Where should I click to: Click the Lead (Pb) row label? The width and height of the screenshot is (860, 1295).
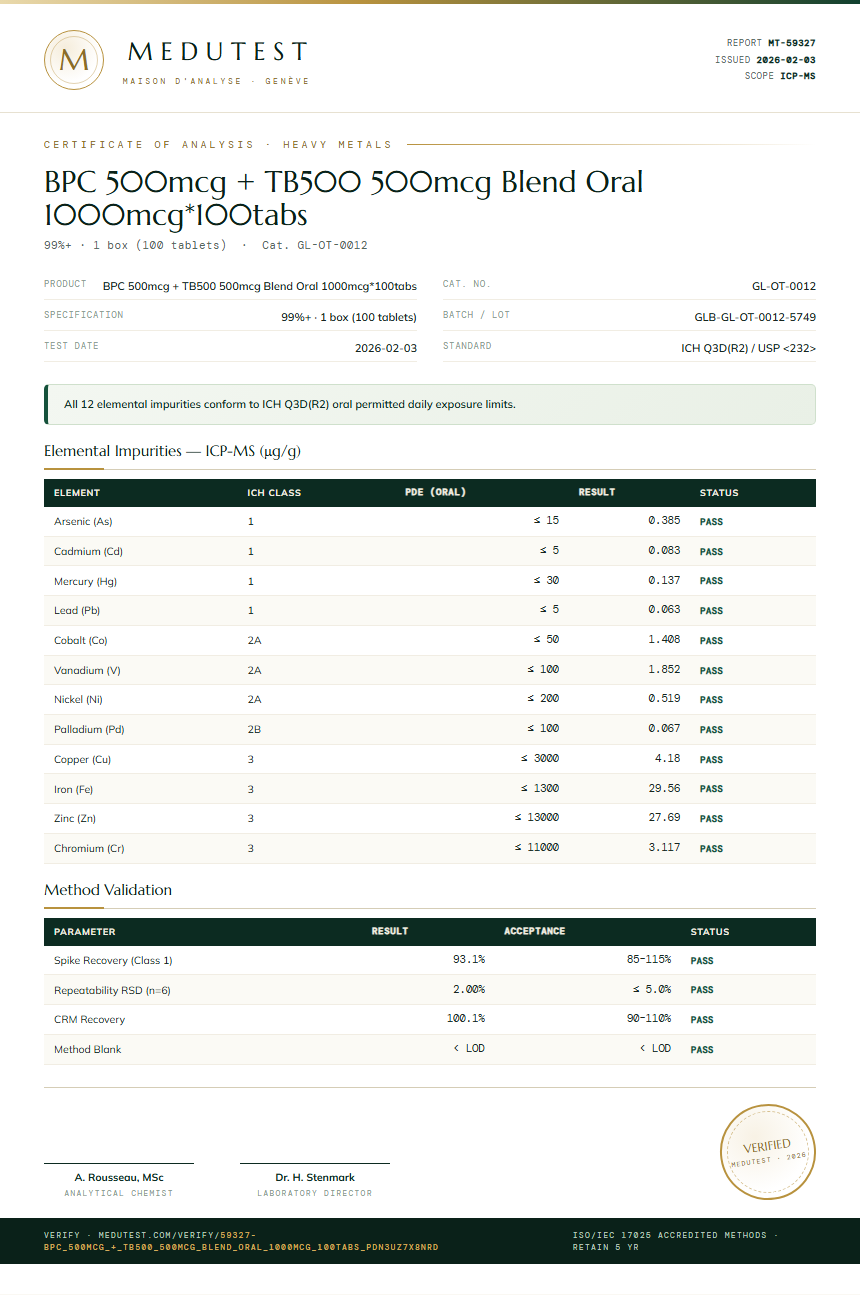pos(77,610)
